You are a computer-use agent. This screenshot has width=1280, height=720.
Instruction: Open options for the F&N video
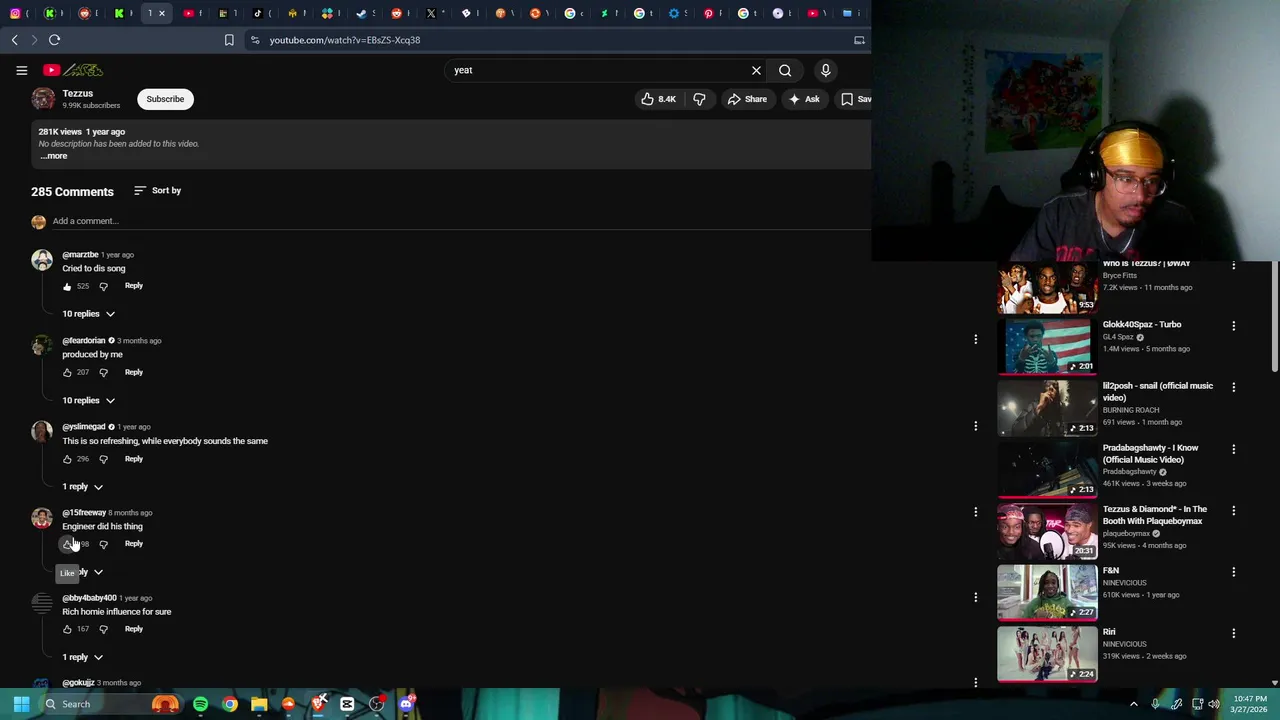pyautogui.click(x=1233, y=572)
